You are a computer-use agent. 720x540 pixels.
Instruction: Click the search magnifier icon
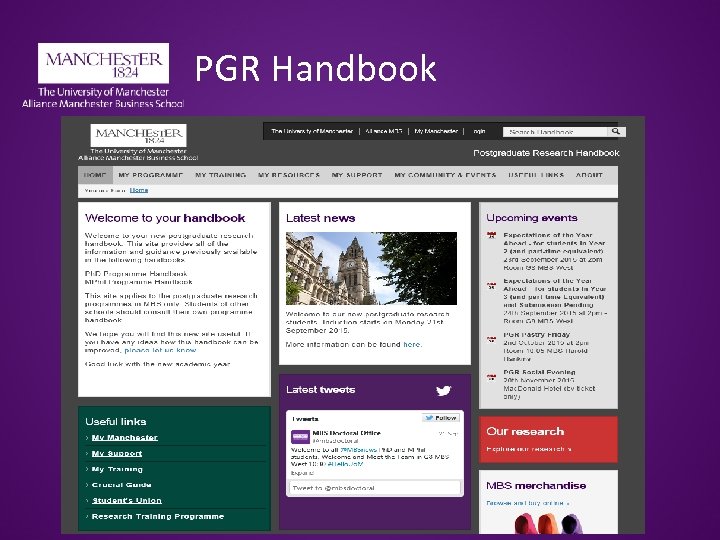point(616,131)
